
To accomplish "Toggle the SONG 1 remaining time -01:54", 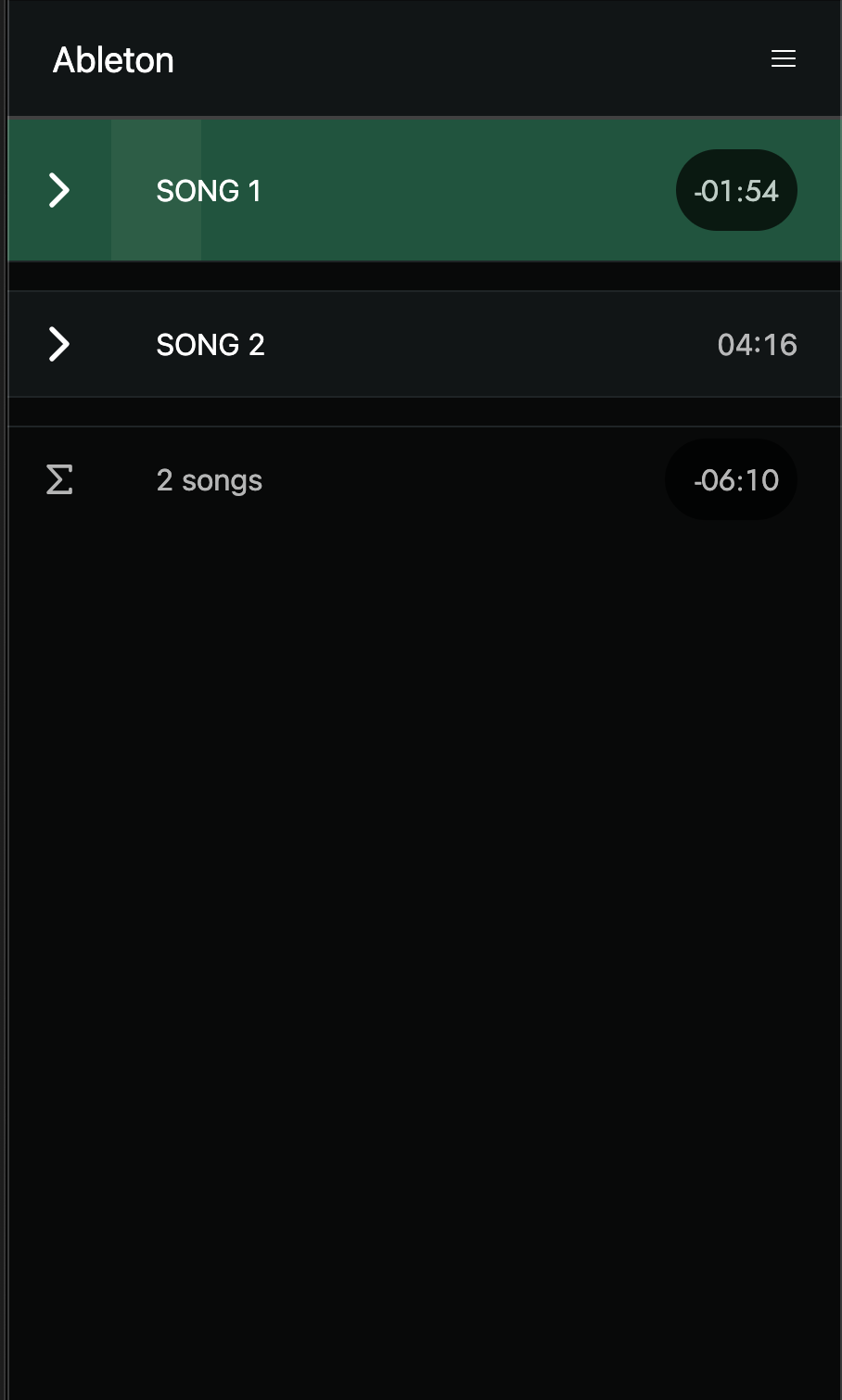I will (736, 191).
